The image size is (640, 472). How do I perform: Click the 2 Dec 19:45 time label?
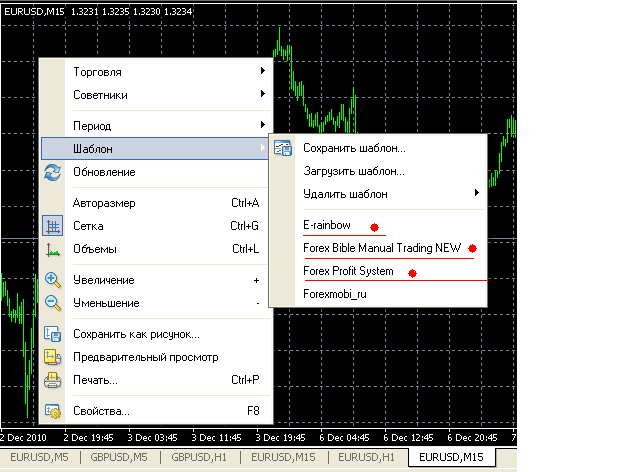pos(88,438)
